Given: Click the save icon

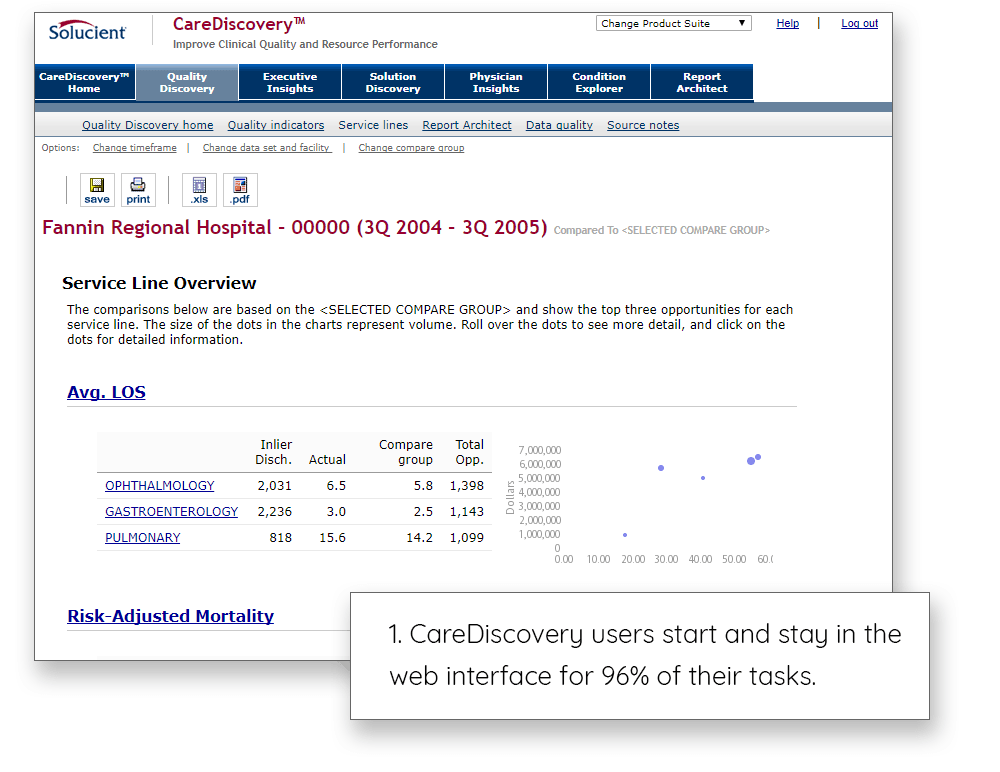Looking at the screenshot, I should (97, 190).
